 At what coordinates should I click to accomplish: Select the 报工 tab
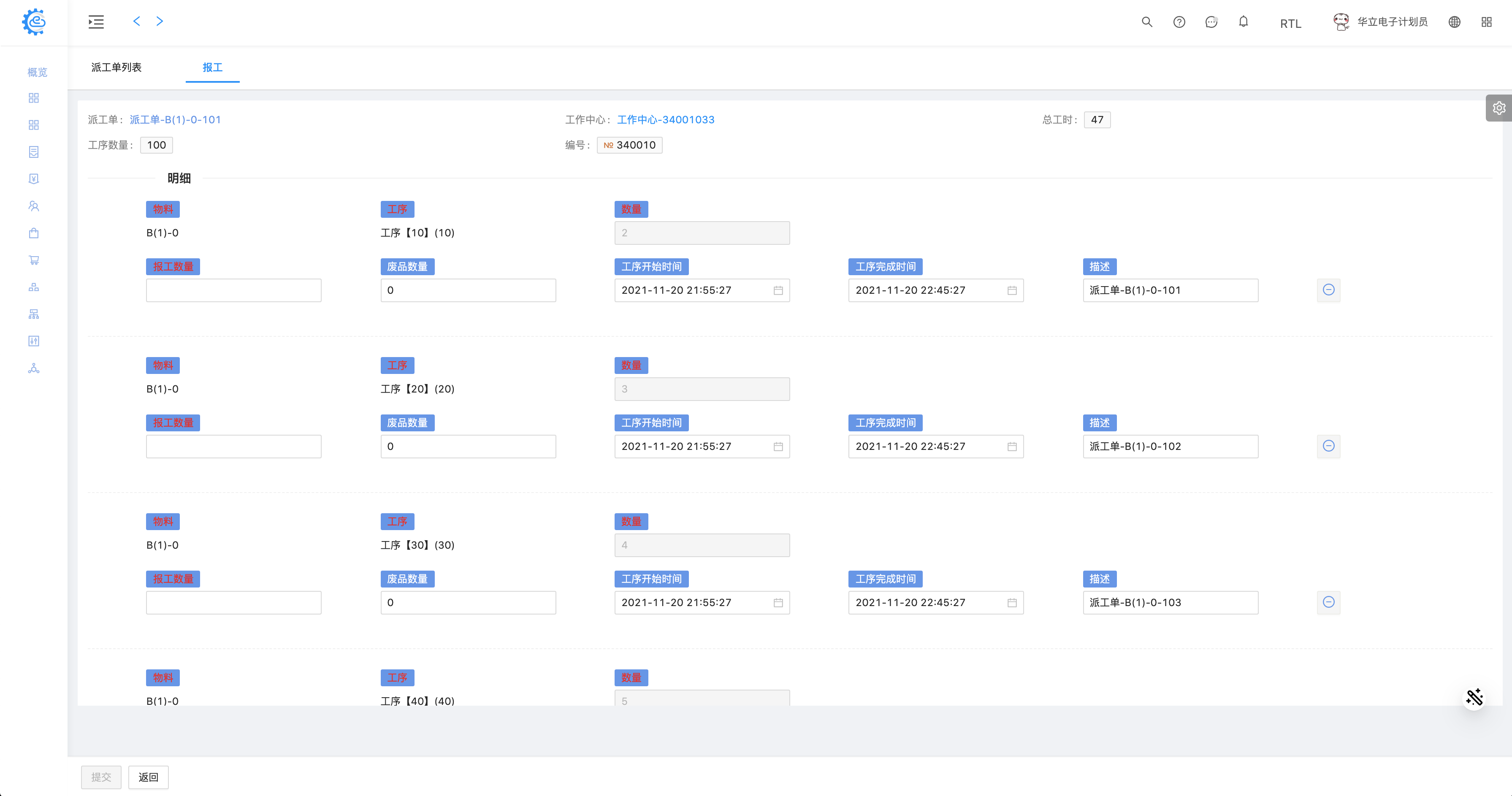tap(212, 68)
